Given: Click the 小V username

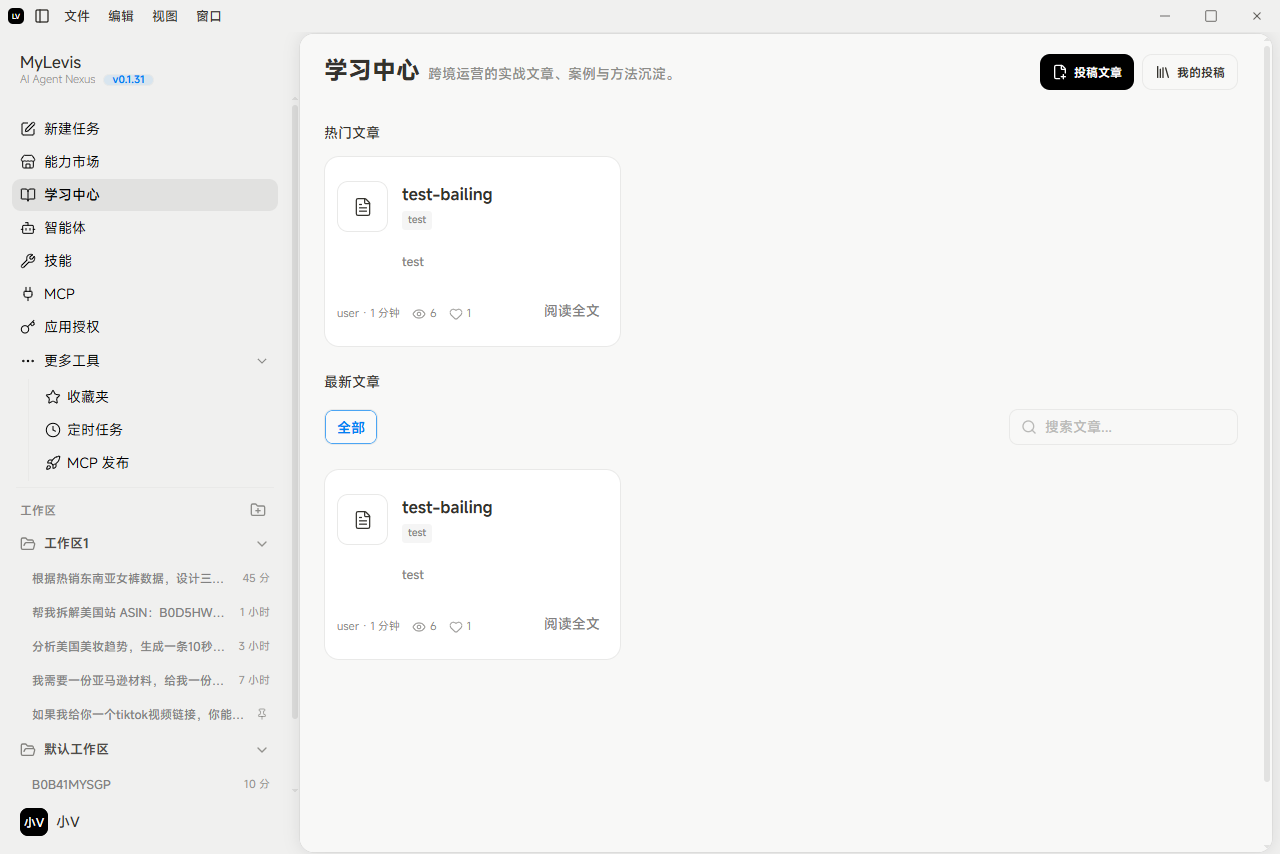Looking at the screenshot, I should (x=68, y=822).
